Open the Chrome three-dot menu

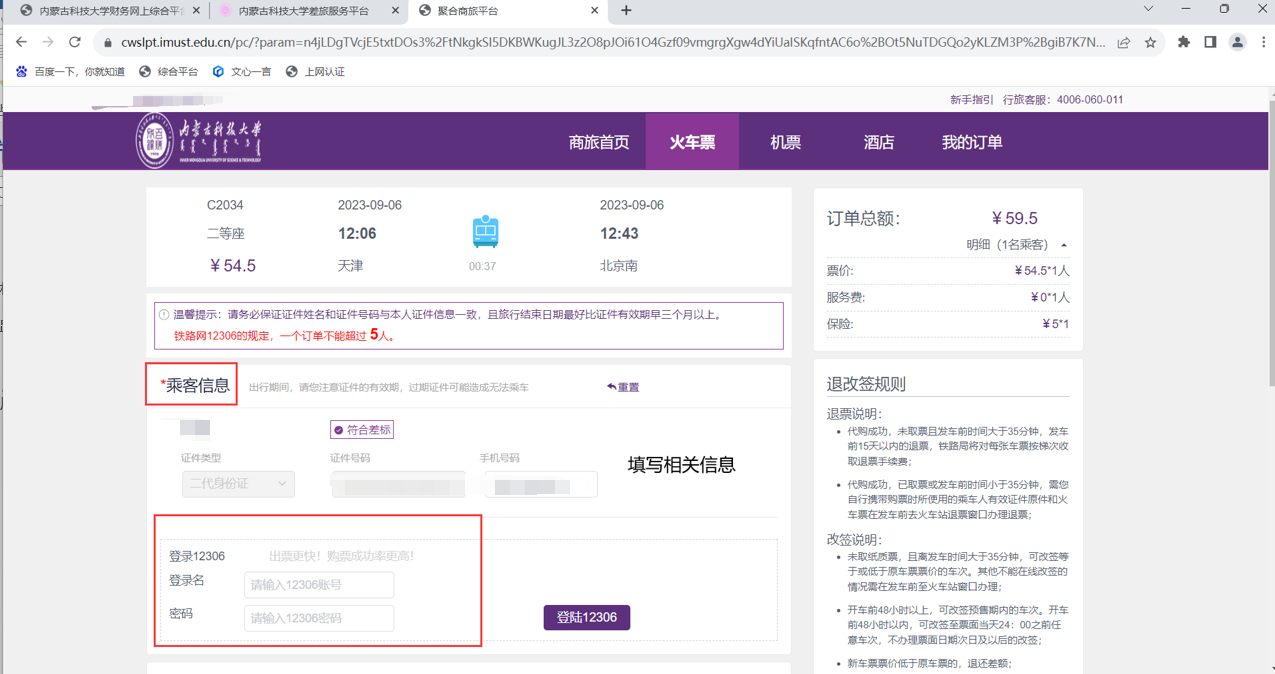point(1263,42)
